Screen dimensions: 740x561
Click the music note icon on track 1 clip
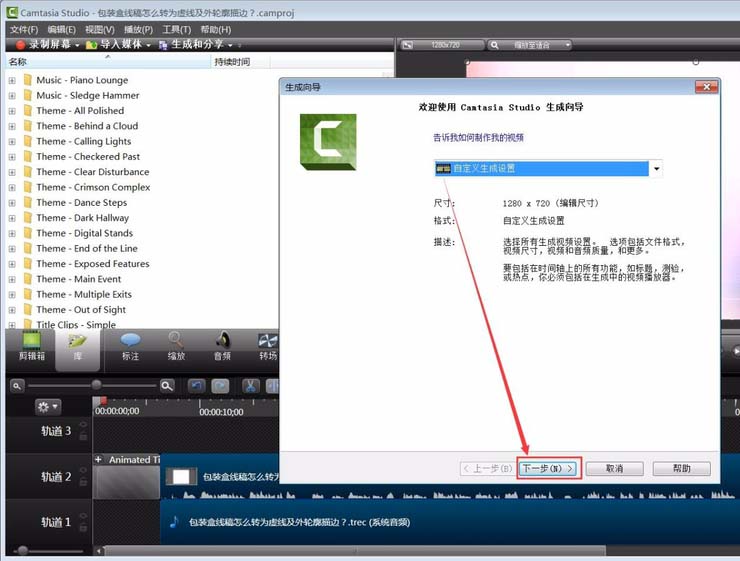coord(174,522)
